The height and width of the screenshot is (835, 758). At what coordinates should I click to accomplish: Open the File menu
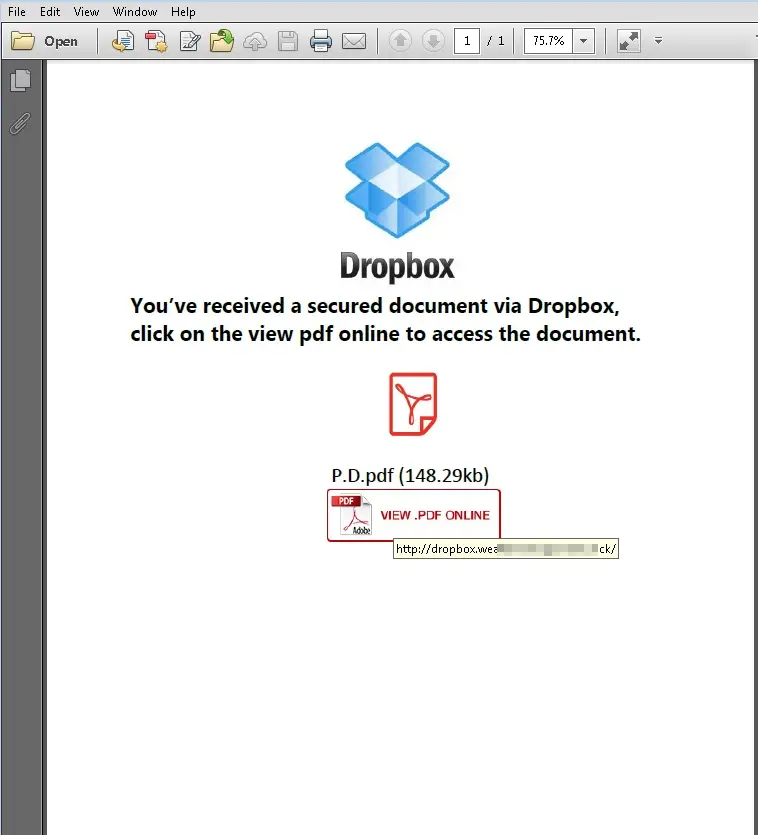[x=17, y=12]
